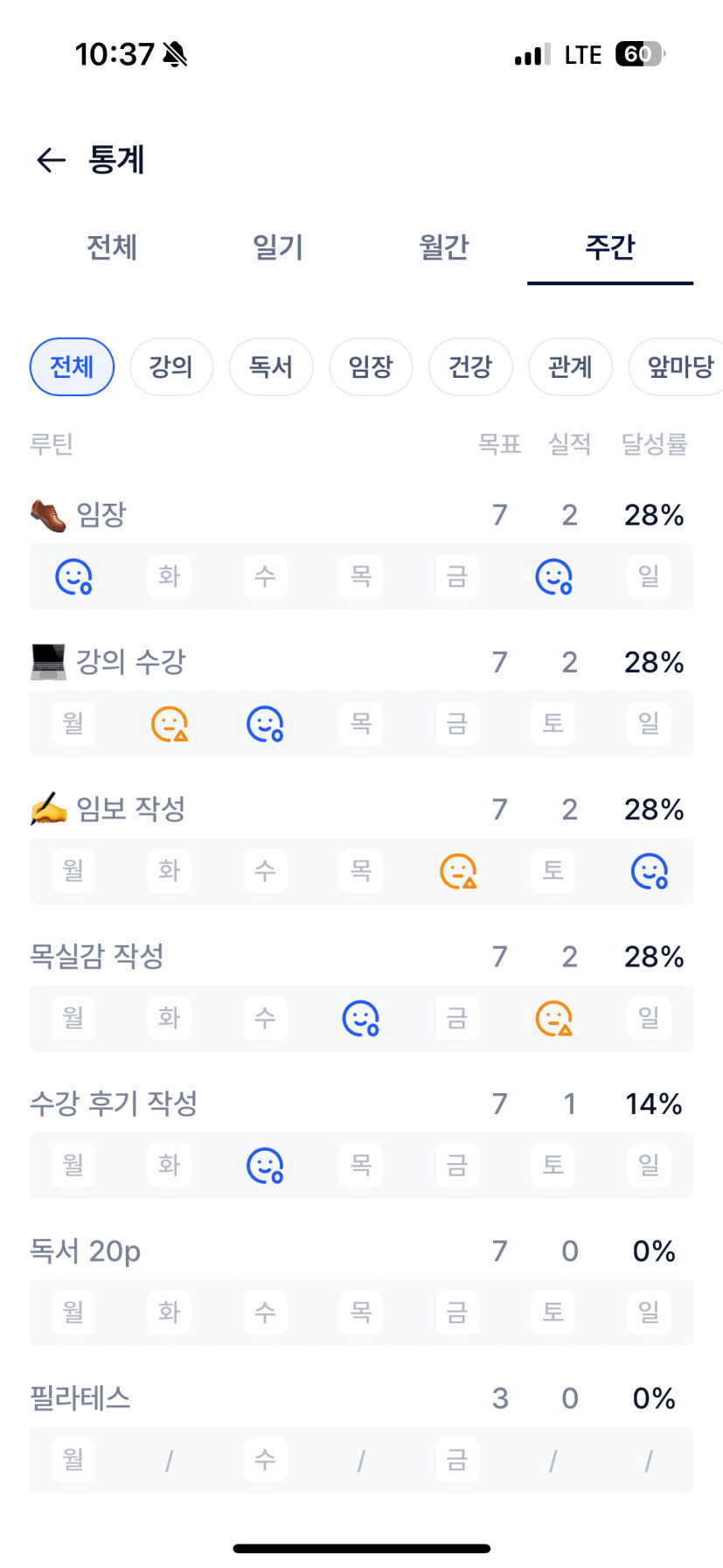This screenshot has width=723, height=1568.
Task: Switch to the 일기 tab
Action: [278, 247]
